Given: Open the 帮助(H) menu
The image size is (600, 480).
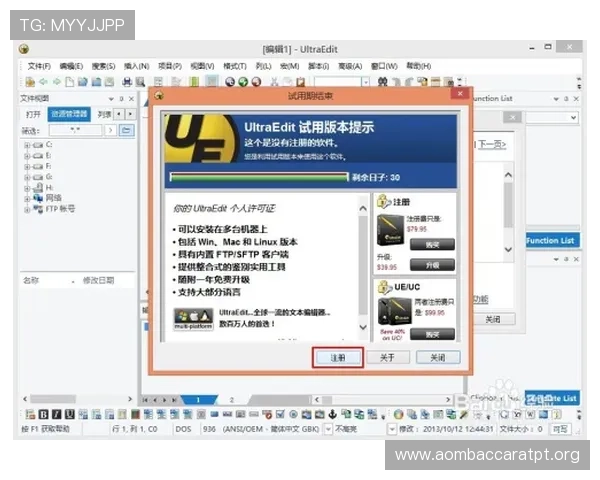Looking at the screenshot, I should tap(419, 66).
